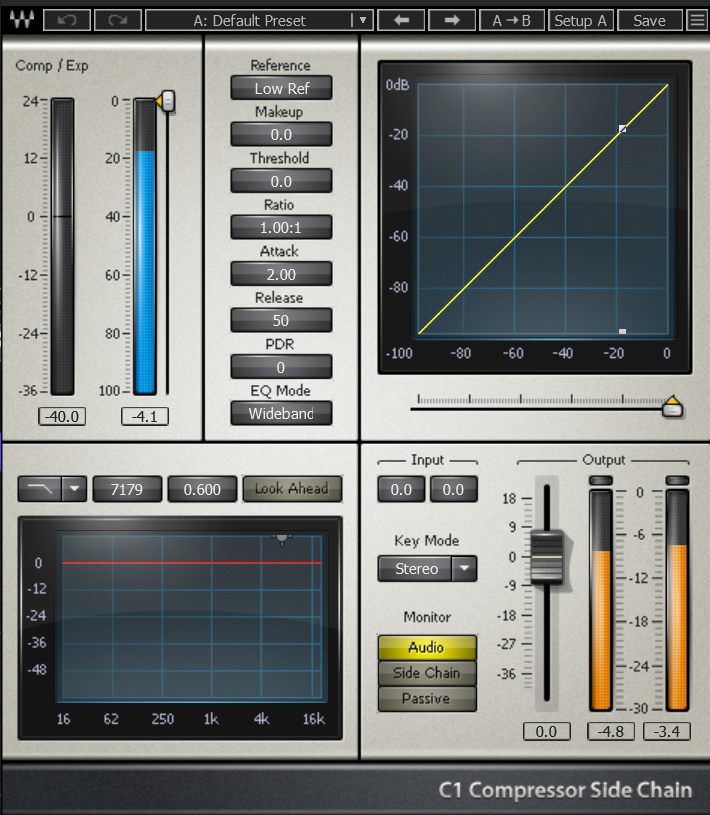The height and width of the screenshot is (815, 710).
Task: Switch to Setup A button
Action: pos(581,20)
